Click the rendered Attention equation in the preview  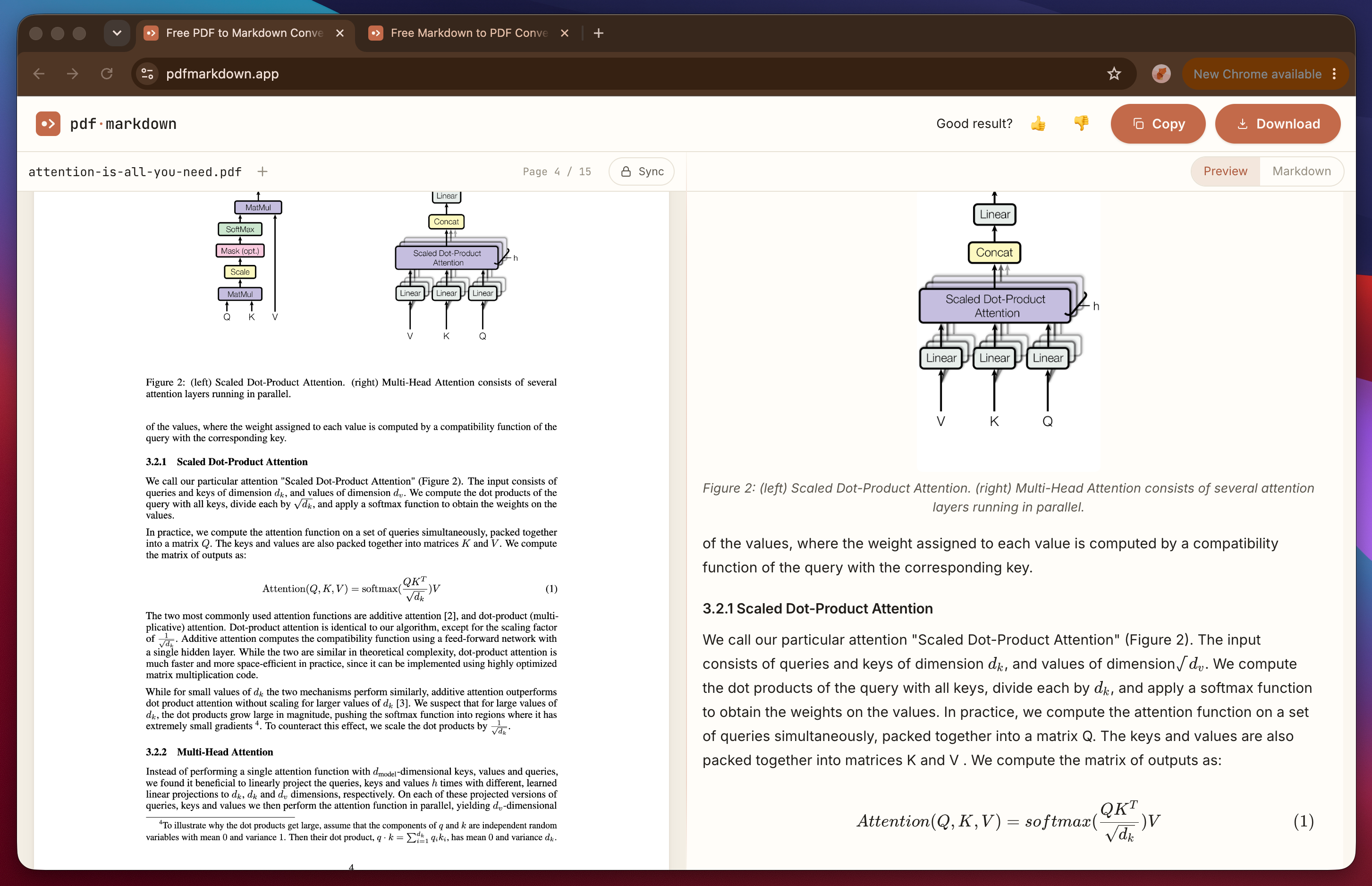click(x=1008, y=821)
